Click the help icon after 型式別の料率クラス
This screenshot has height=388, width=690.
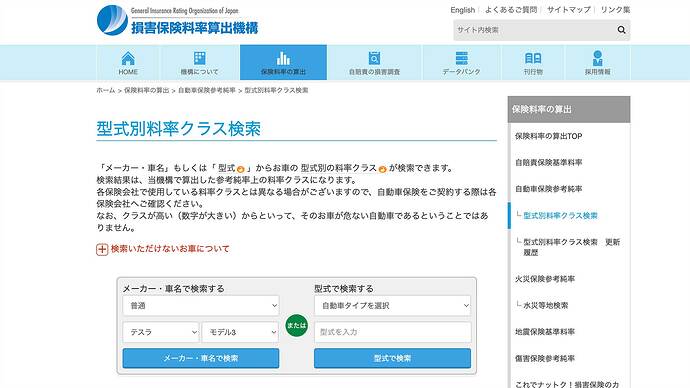tap(382, 169)
